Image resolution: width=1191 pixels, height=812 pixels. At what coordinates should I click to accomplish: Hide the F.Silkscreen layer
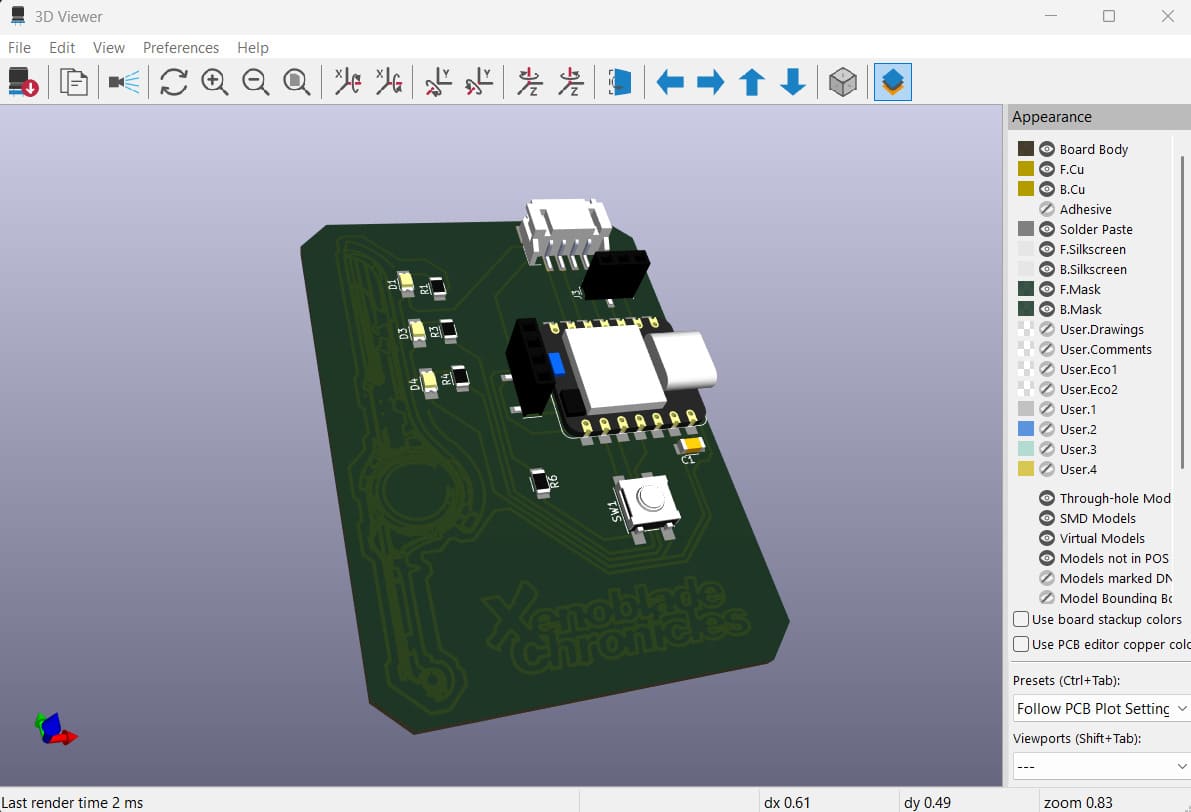tap(1046, 249)
